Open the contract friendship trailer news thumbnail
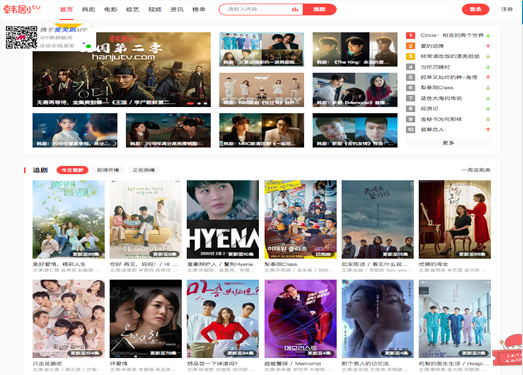Image resolution: width=523 pixels, height=375 pixels. coord(355,130)
